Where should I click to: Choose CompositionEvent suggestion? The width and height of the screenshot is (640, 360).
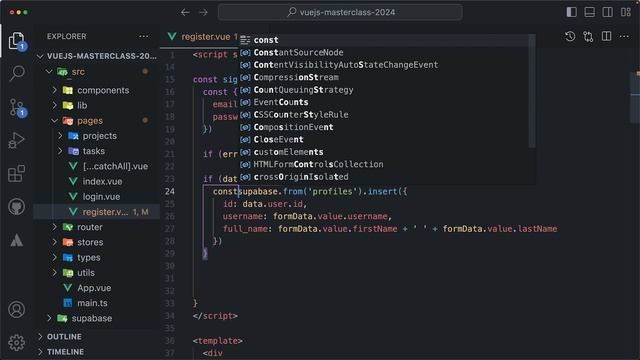pos(384,127)
